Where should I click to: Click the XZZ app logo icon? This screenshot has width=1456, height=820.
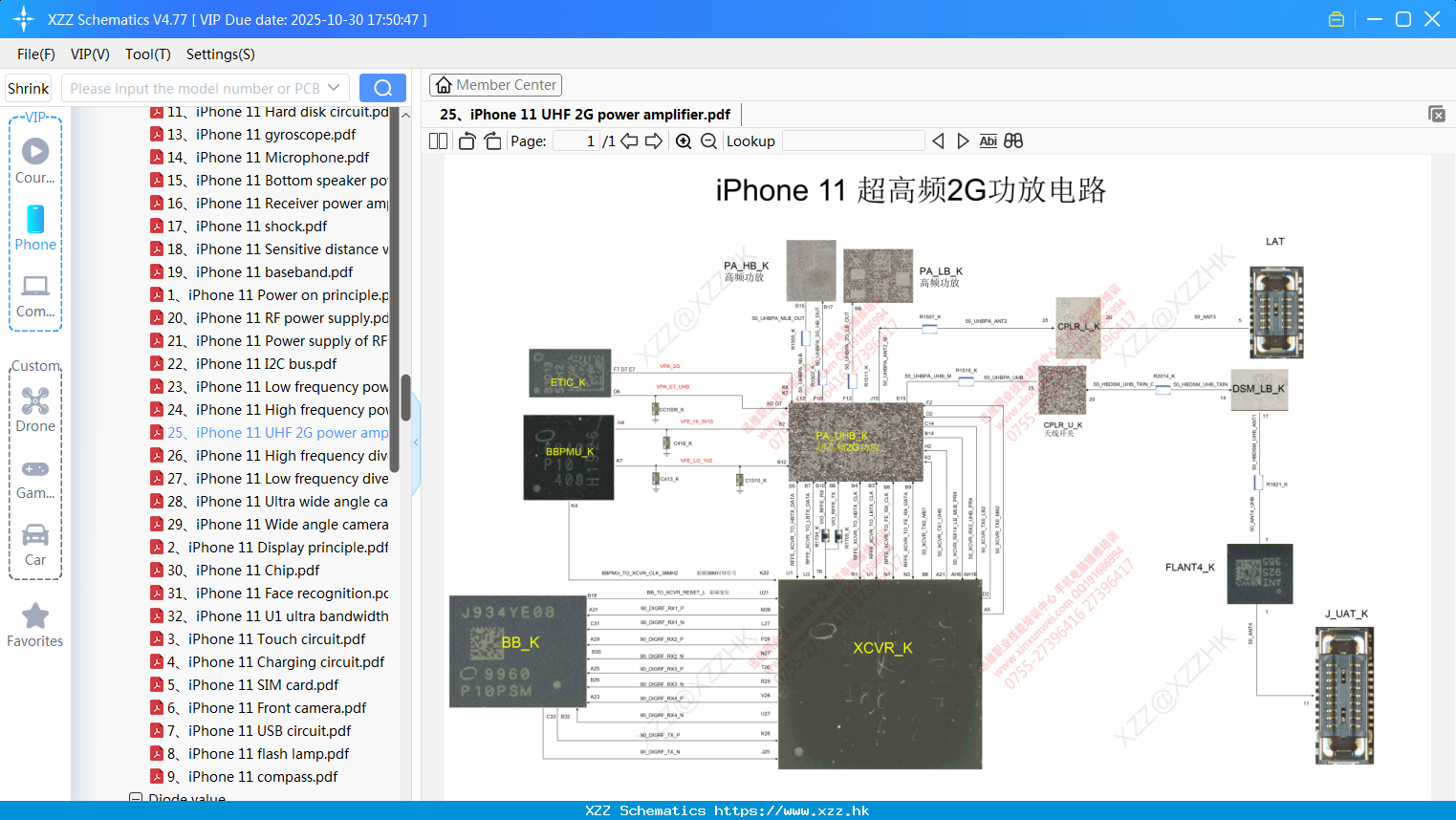(24, 19)
